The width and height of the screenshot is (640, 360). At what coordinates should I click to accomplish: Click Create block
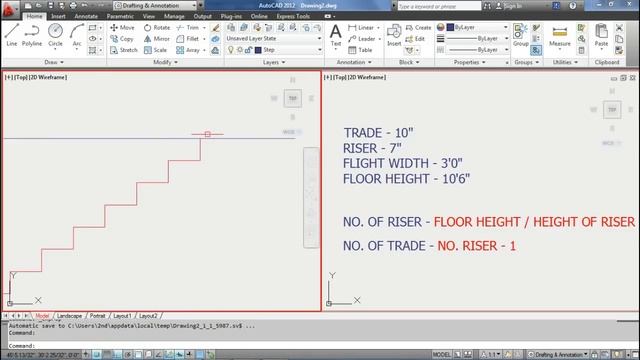tap(418, 27)
